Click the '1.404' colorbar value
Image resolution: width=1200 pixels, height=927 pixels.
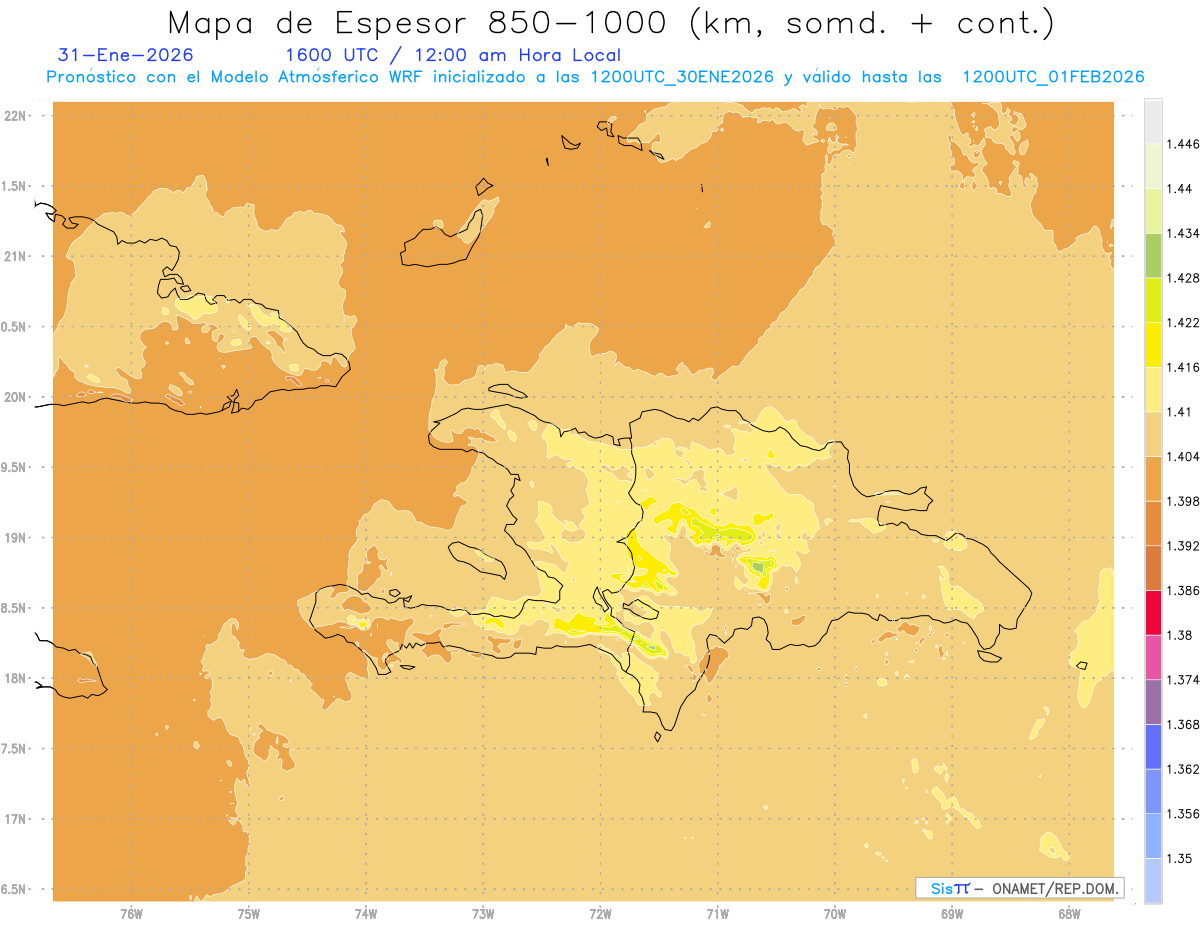pos(1182,456)
